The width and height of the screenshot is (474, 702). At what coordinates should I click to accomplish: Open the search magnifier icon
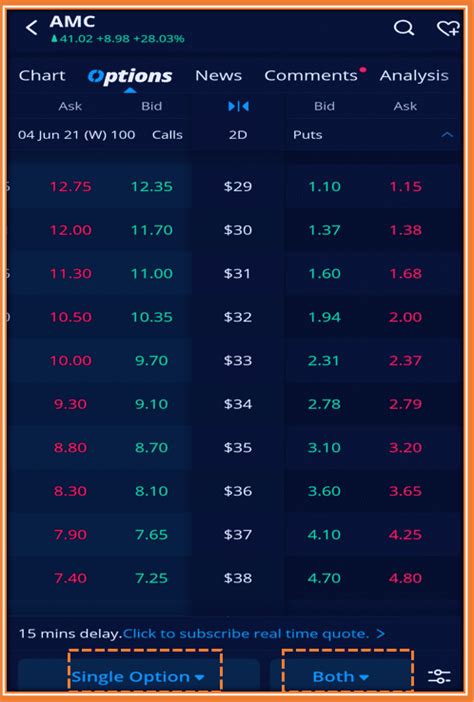[x=404, y=28]
